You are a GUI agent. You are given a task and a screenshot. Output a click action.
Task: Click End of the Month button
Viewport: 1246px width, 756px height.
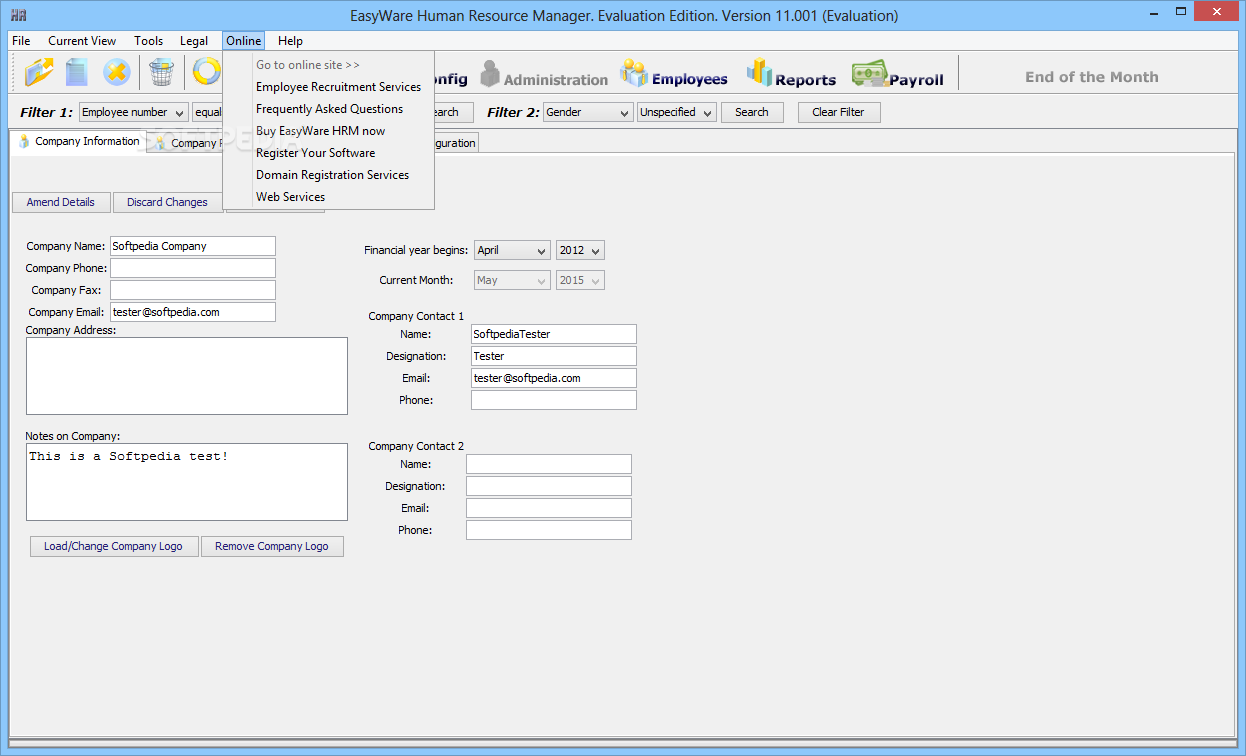1092,77
